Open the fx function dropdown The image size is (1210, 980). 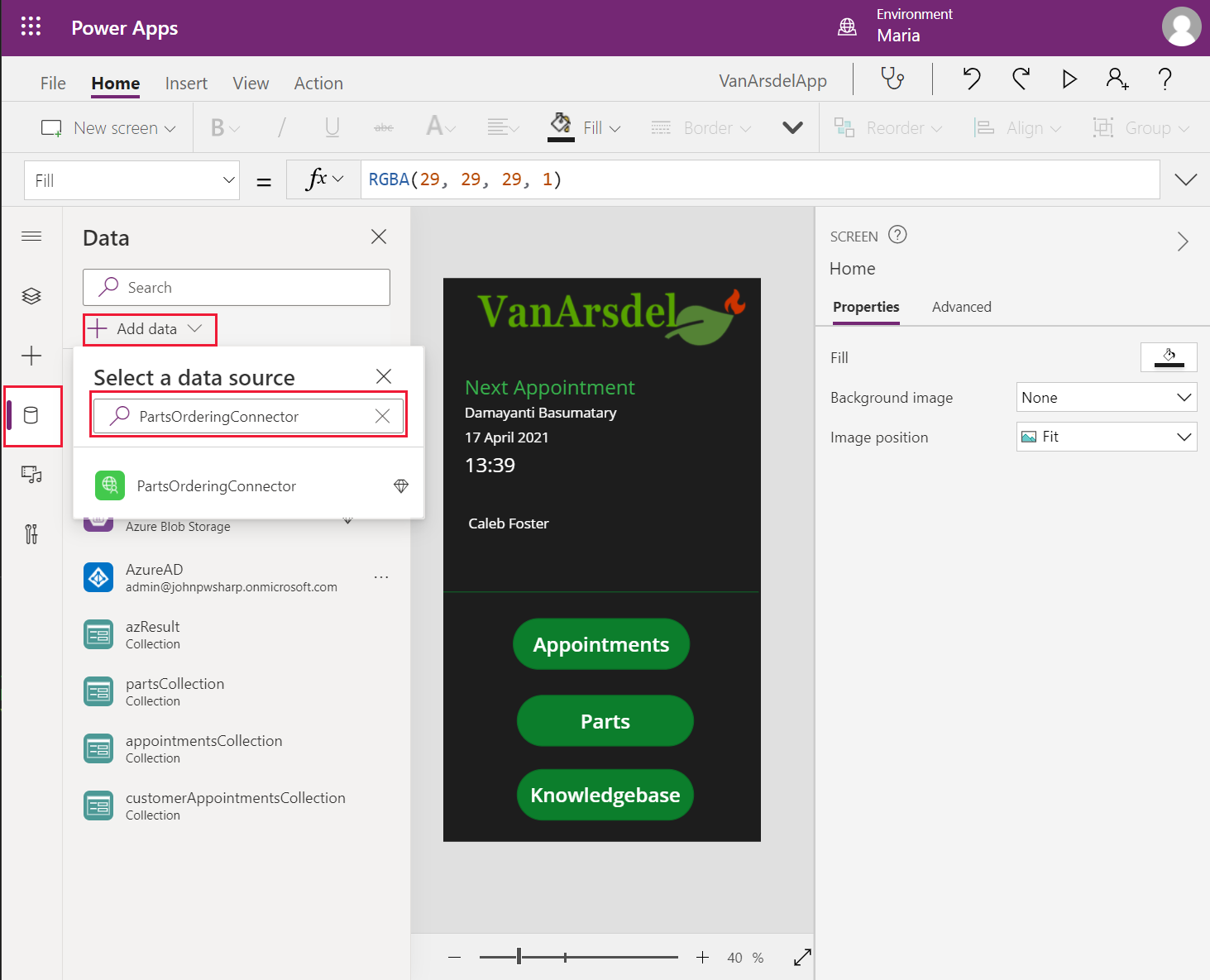[x=324, y=179]
